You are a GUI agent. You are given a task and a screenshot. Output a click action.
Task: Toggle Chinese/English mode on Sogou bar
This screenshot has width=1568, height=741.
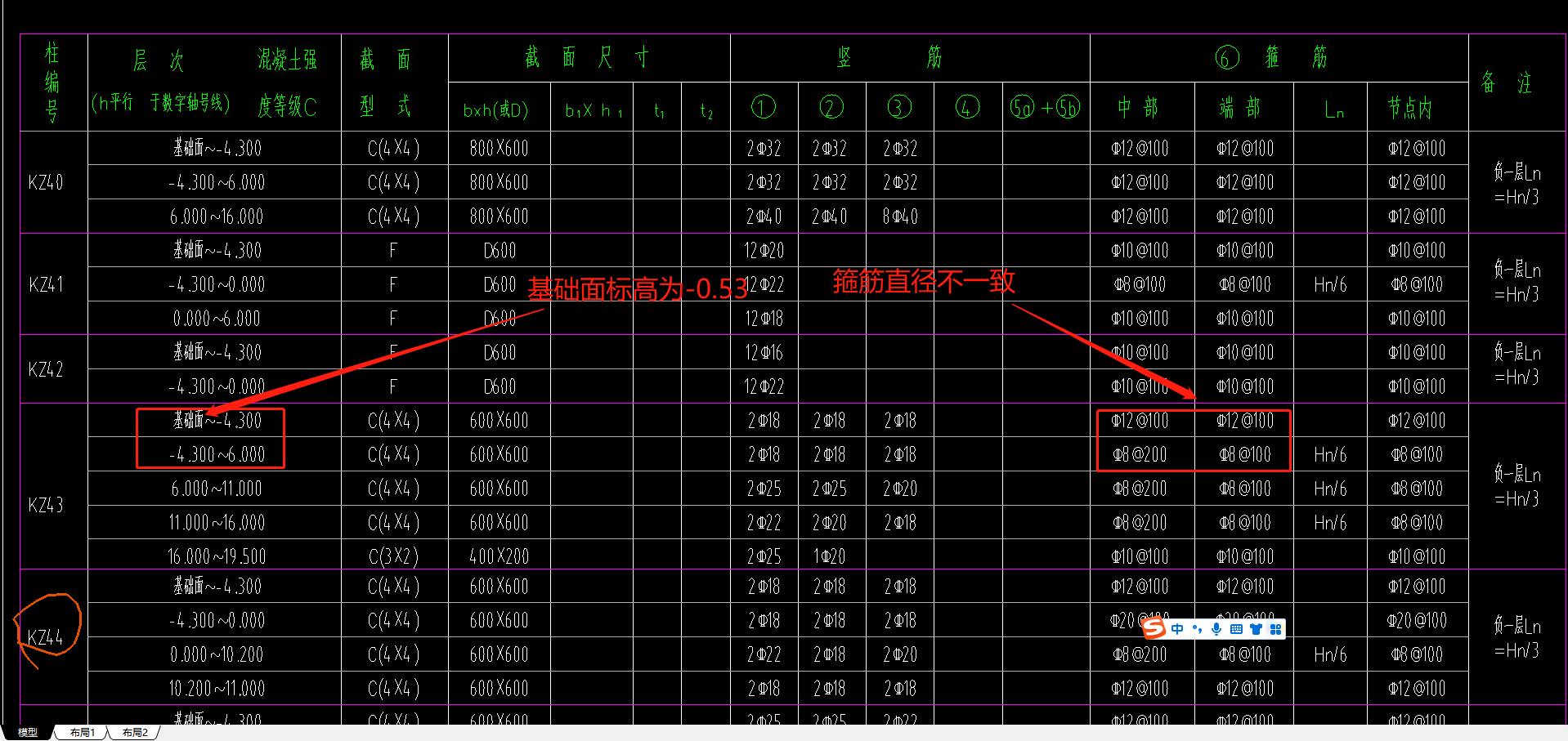tap(1177, 629)
